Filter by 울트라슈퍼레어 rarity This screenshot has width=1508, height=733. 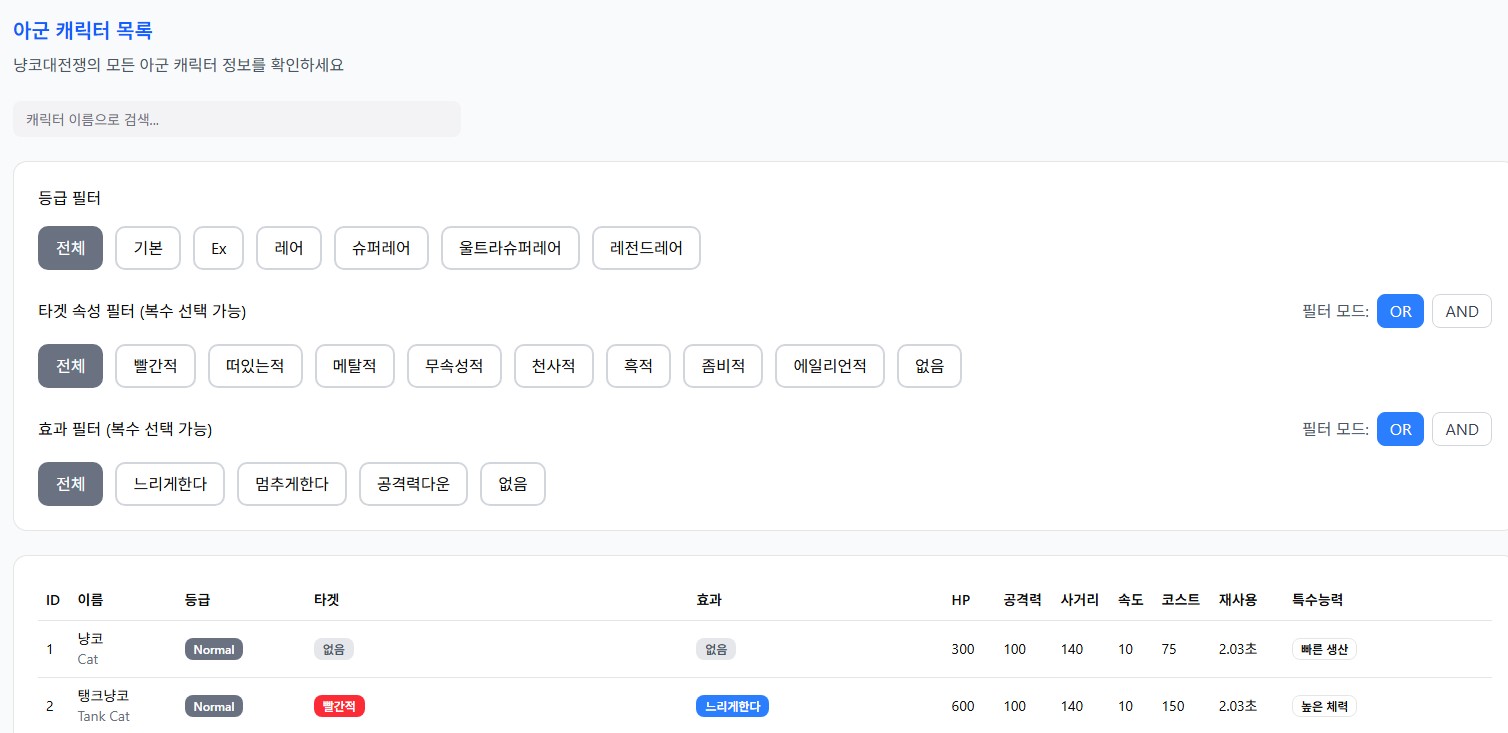[510, 248]
